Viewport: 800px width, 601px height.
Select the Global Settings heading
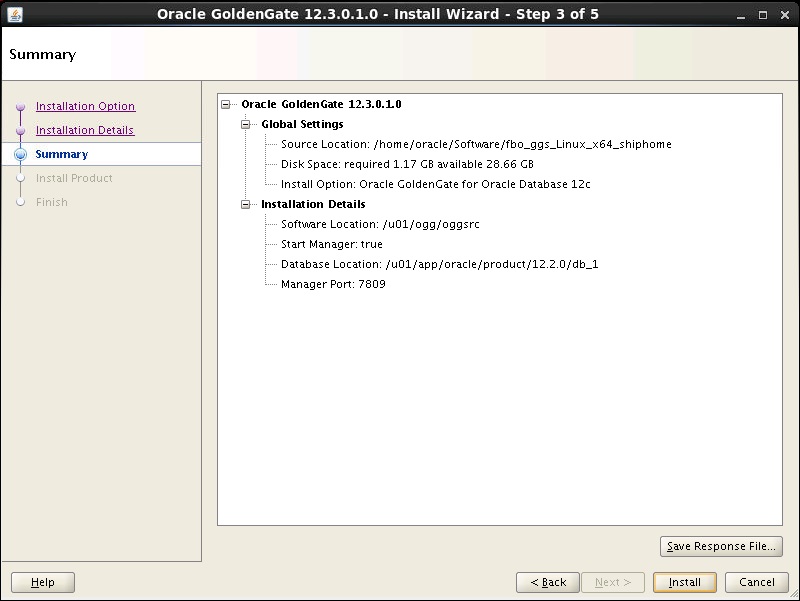pos(302,124)
